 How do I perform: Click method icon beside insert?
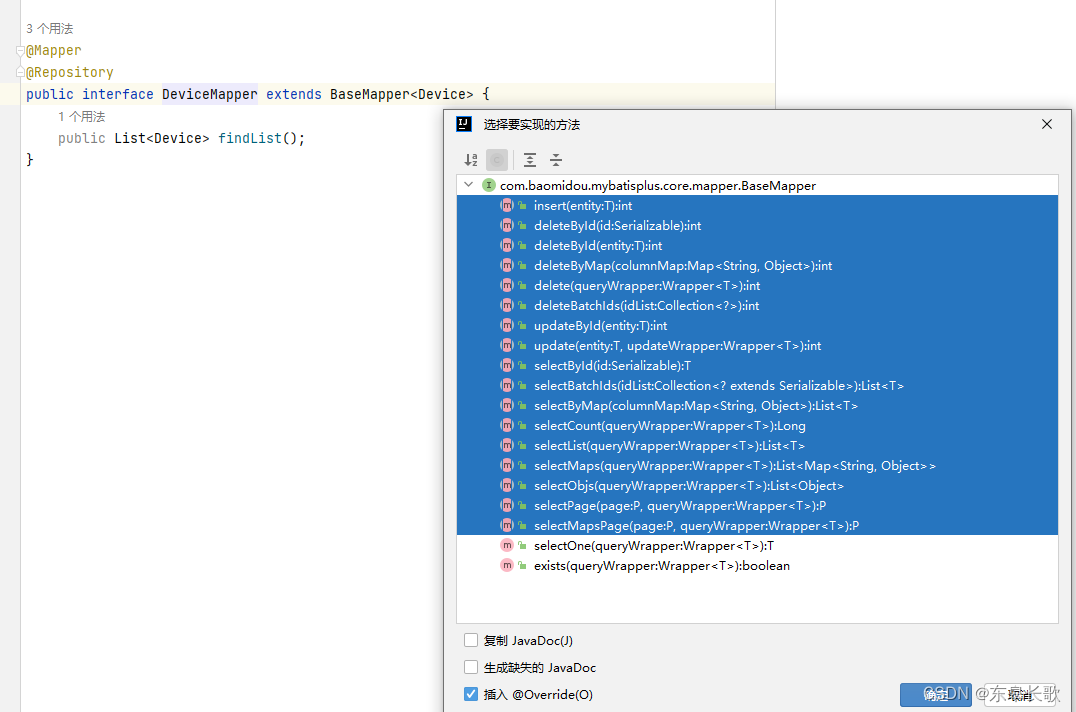point(506,205)
